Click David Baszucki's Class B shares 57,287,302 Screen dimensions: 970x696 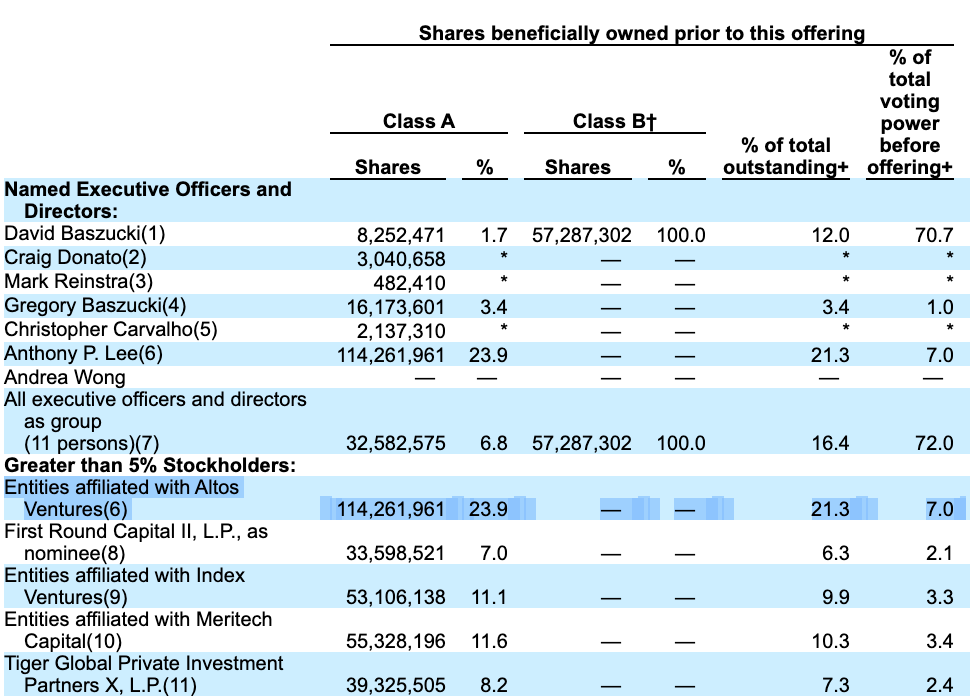coord(582,235)
